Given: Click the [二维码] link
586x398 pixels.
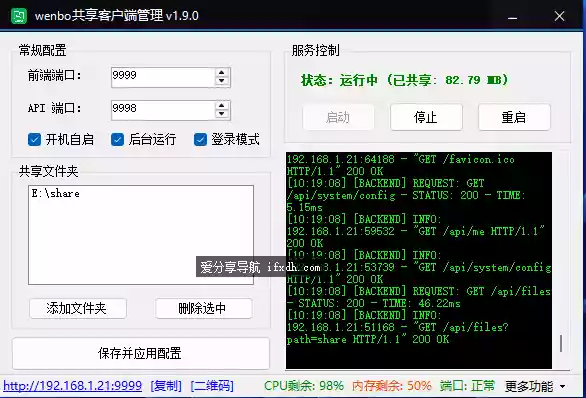Looking at the screenshot, I should click(212, 385).
